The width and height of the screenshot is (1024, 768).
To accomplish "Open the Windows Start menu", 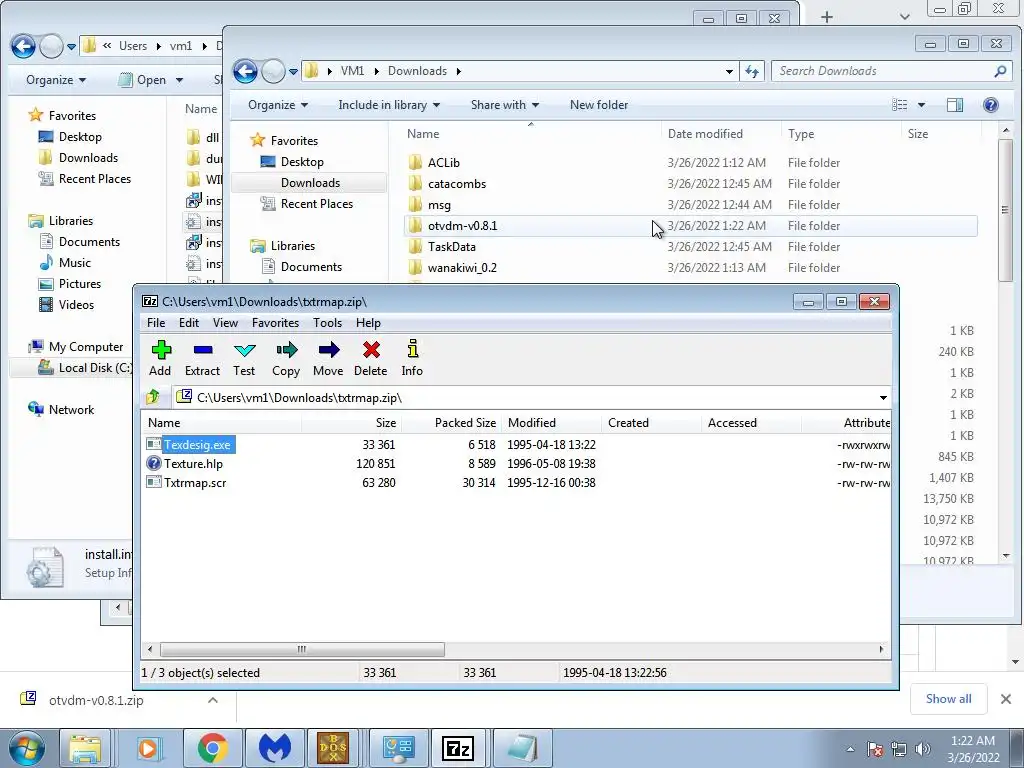I will pos(26,748).
